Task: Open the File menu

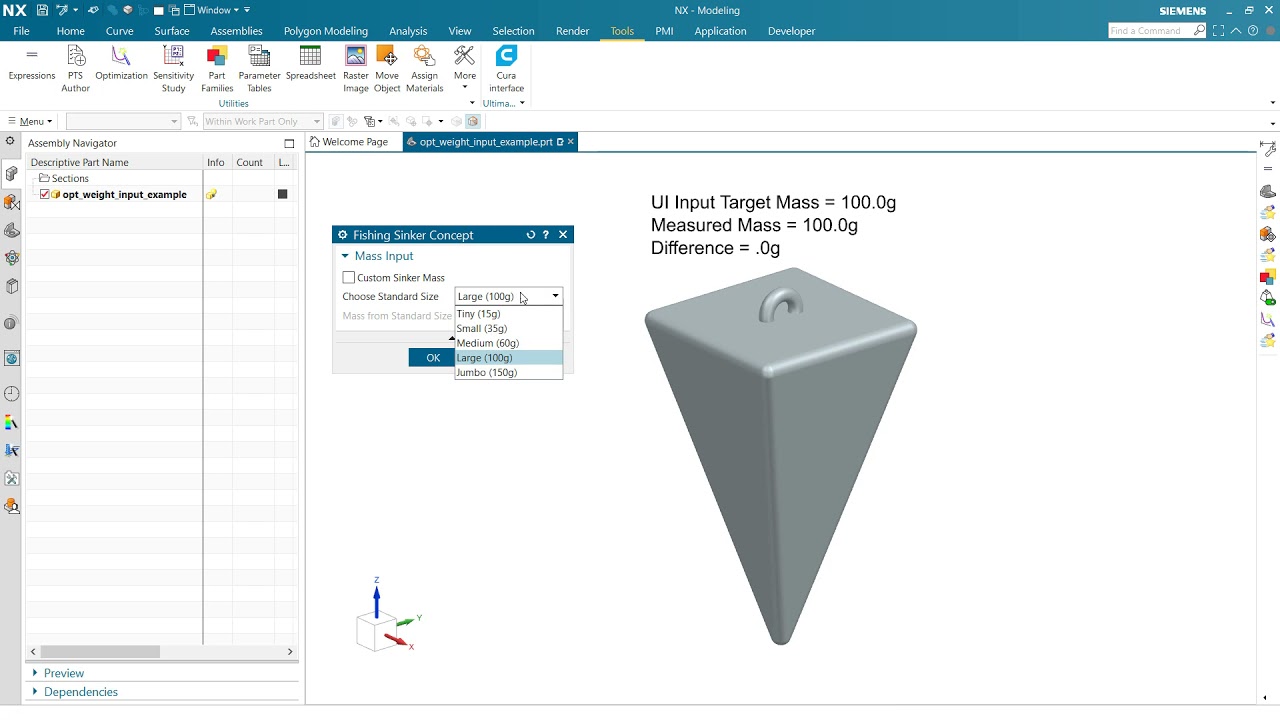Action: click(x=21, y=31)
